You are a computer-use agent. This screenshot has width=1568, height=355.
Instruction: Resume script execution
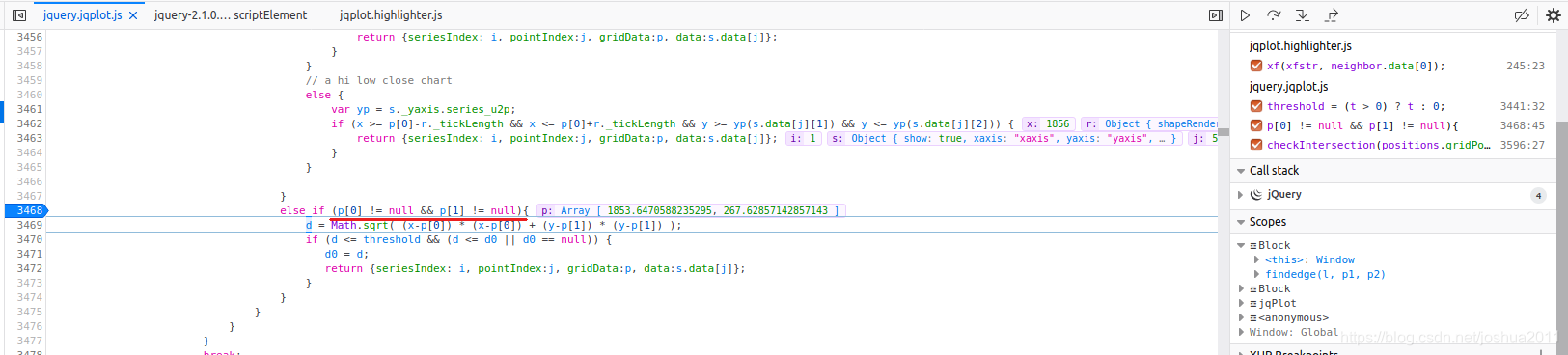click(1245, 15)
